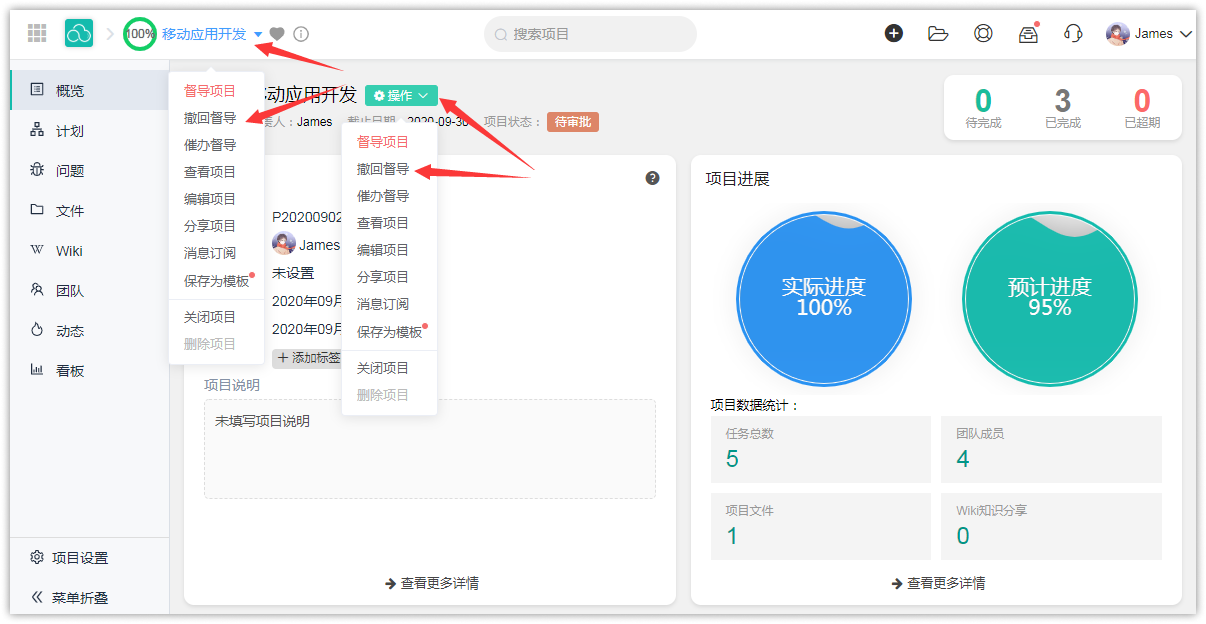This screenshot has height=624, width=1206.
Task: Open the folder icon in header
Action: 938,33
